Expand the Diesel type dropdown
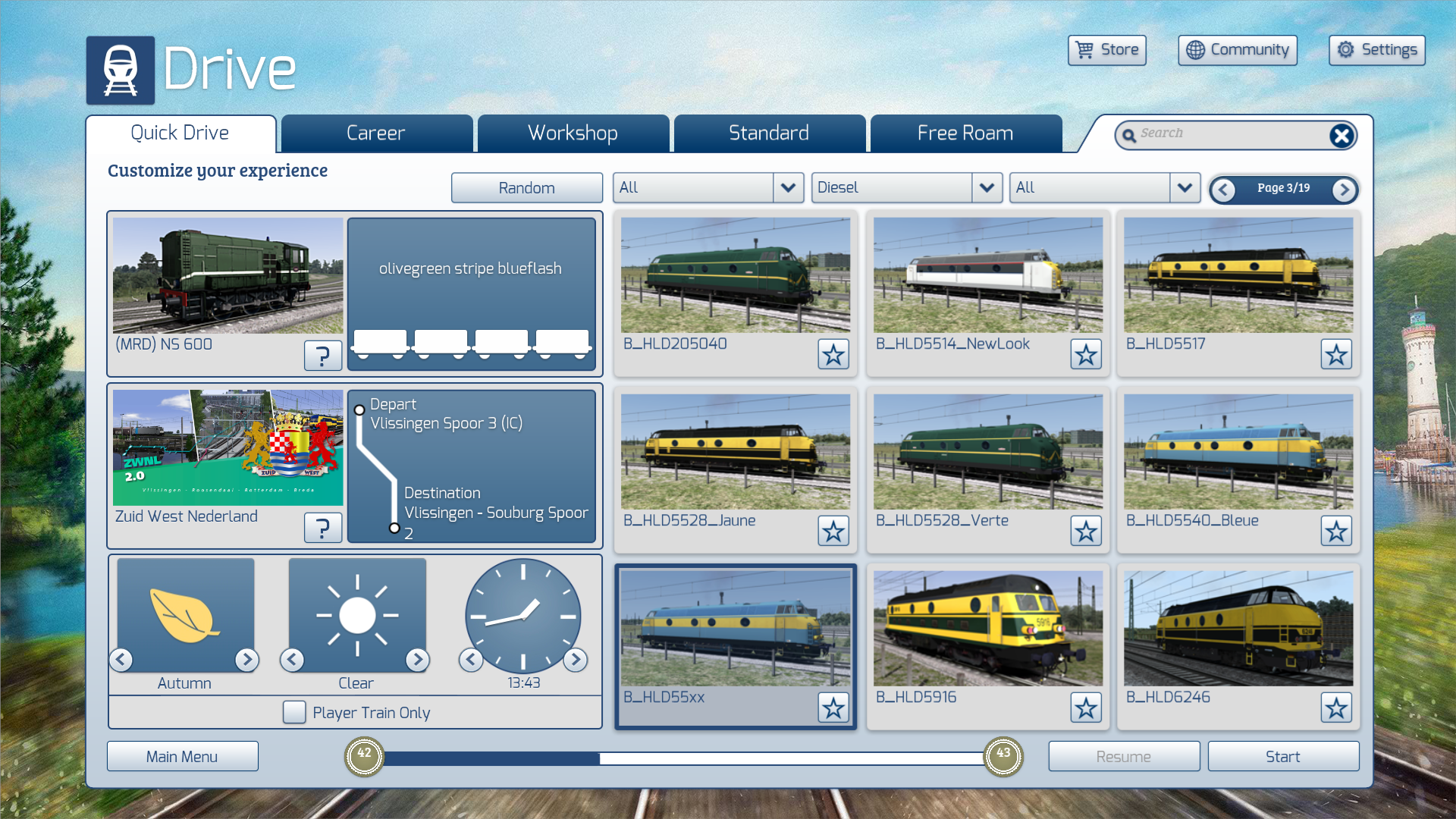This screenshot has height=819, width=1456. click(986, 187)
